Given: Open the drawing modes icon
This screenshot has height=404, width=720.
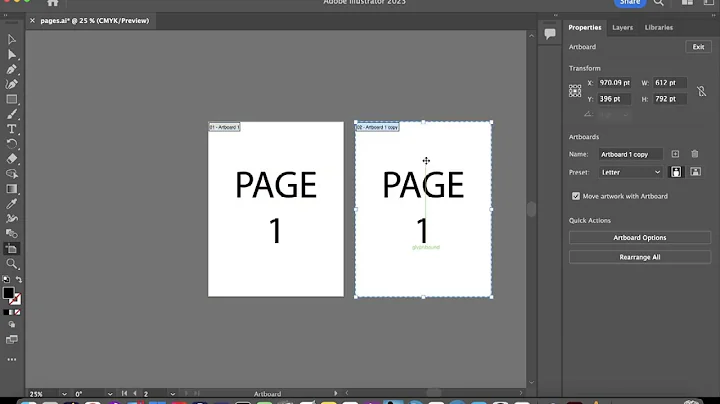Looking at the screenshot, I should [x=11, y=325].
